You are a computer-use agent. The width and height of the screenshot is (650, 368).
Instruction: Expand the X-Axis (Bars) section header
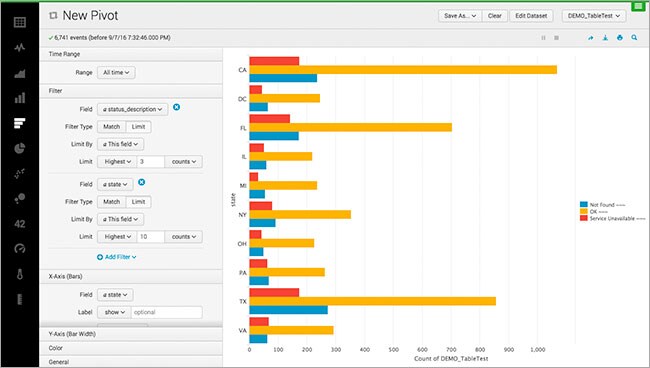(x=131, y=276)
